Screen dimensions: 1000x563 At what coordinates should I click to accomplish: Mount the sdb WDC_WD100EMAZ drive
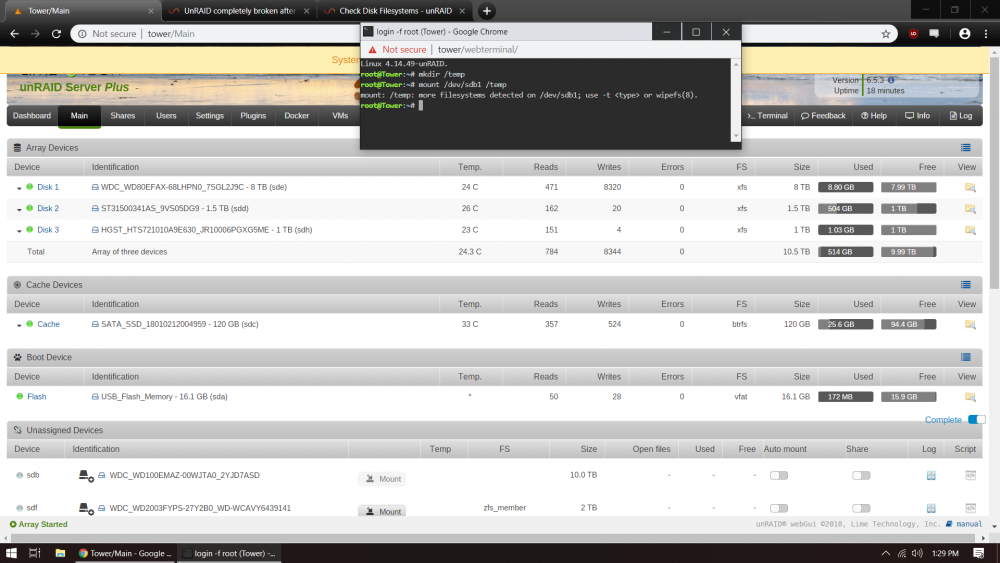pyautogui.click(x=383, y=479)
